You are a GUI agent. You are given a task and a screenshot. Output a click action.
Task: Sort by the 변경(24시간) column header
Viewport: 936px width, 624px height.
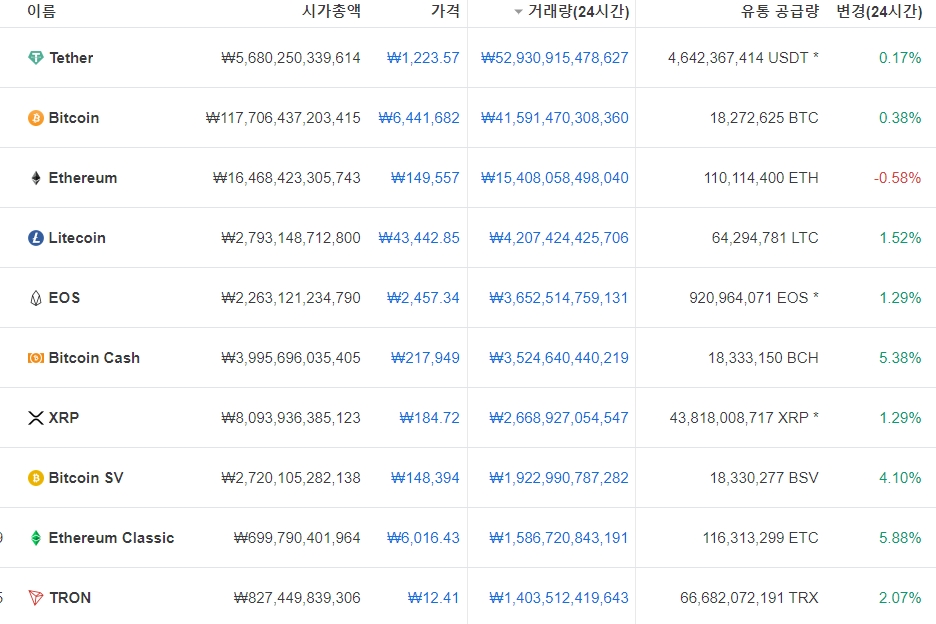879,11
